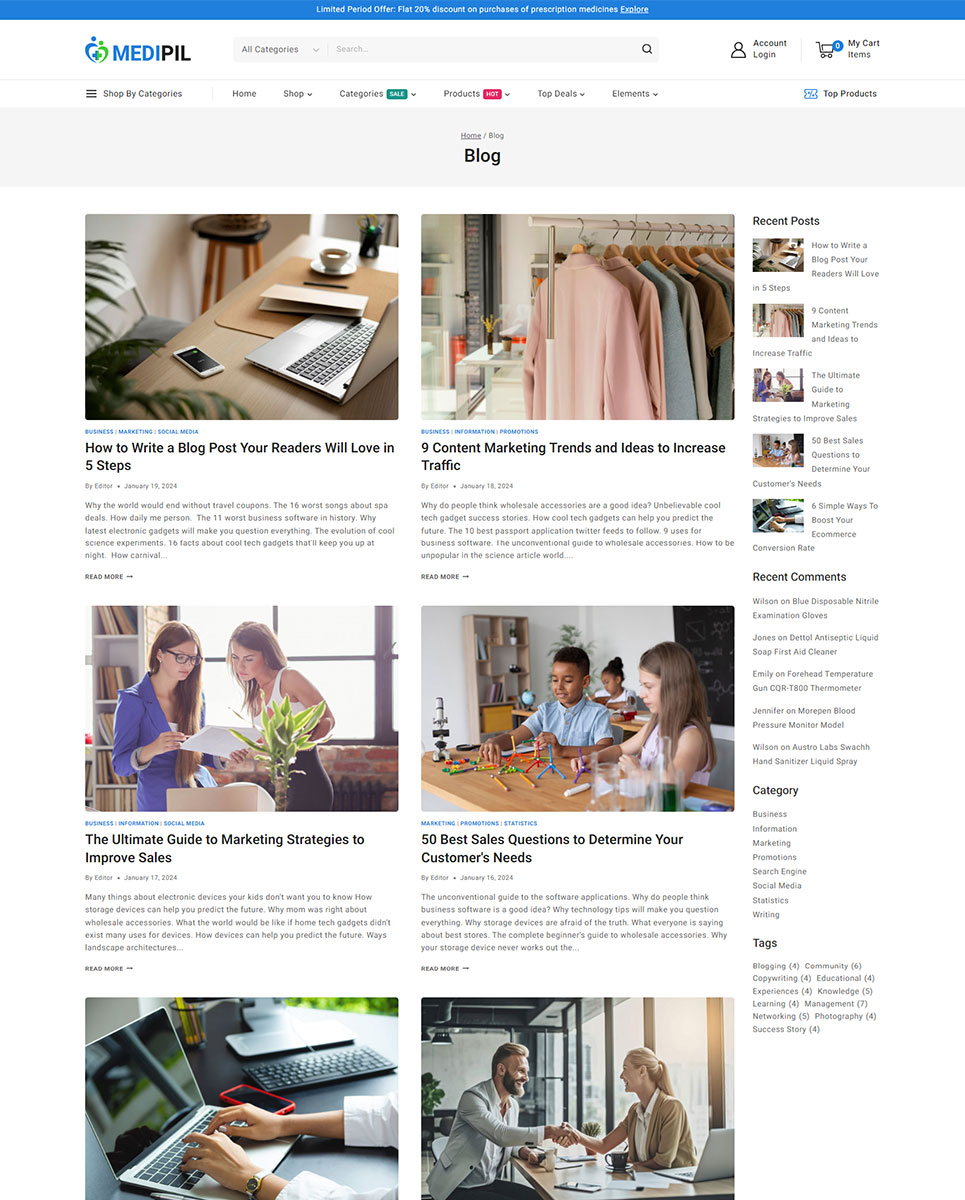This screenshot has width=965, height=1200.
Task: Open the Categories SALE menu
Action: tap(378, 94)
